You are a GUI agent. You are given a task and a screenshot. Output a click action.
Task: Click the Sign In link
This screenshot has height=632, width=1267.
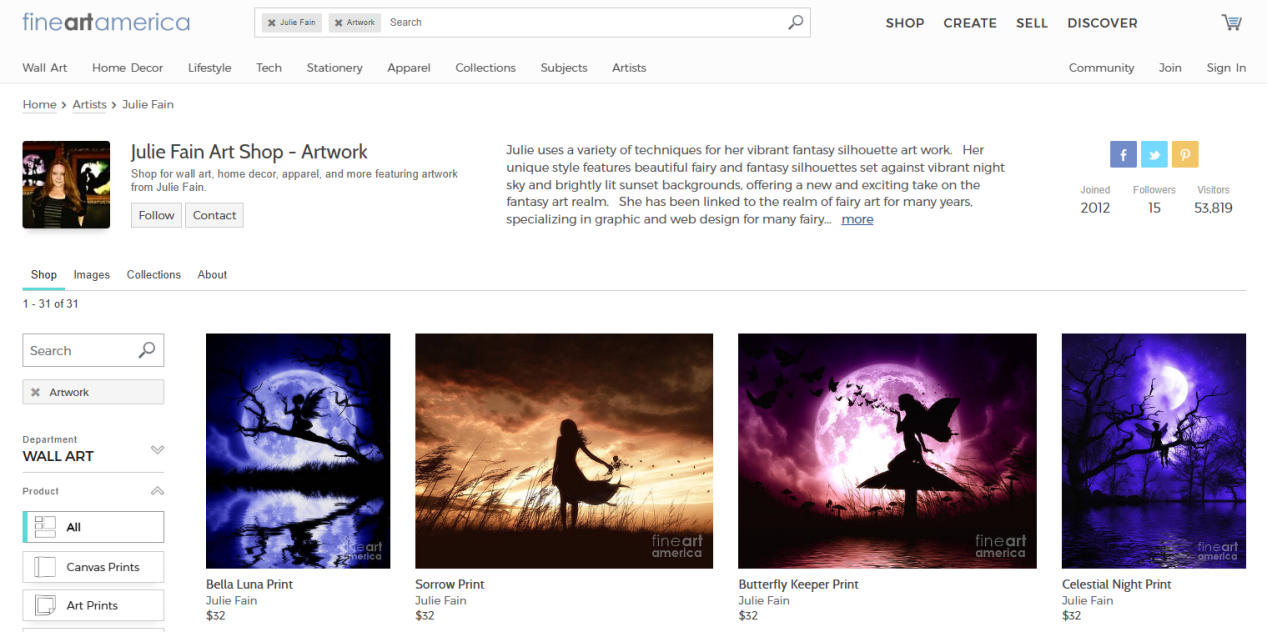[1226, 68]
